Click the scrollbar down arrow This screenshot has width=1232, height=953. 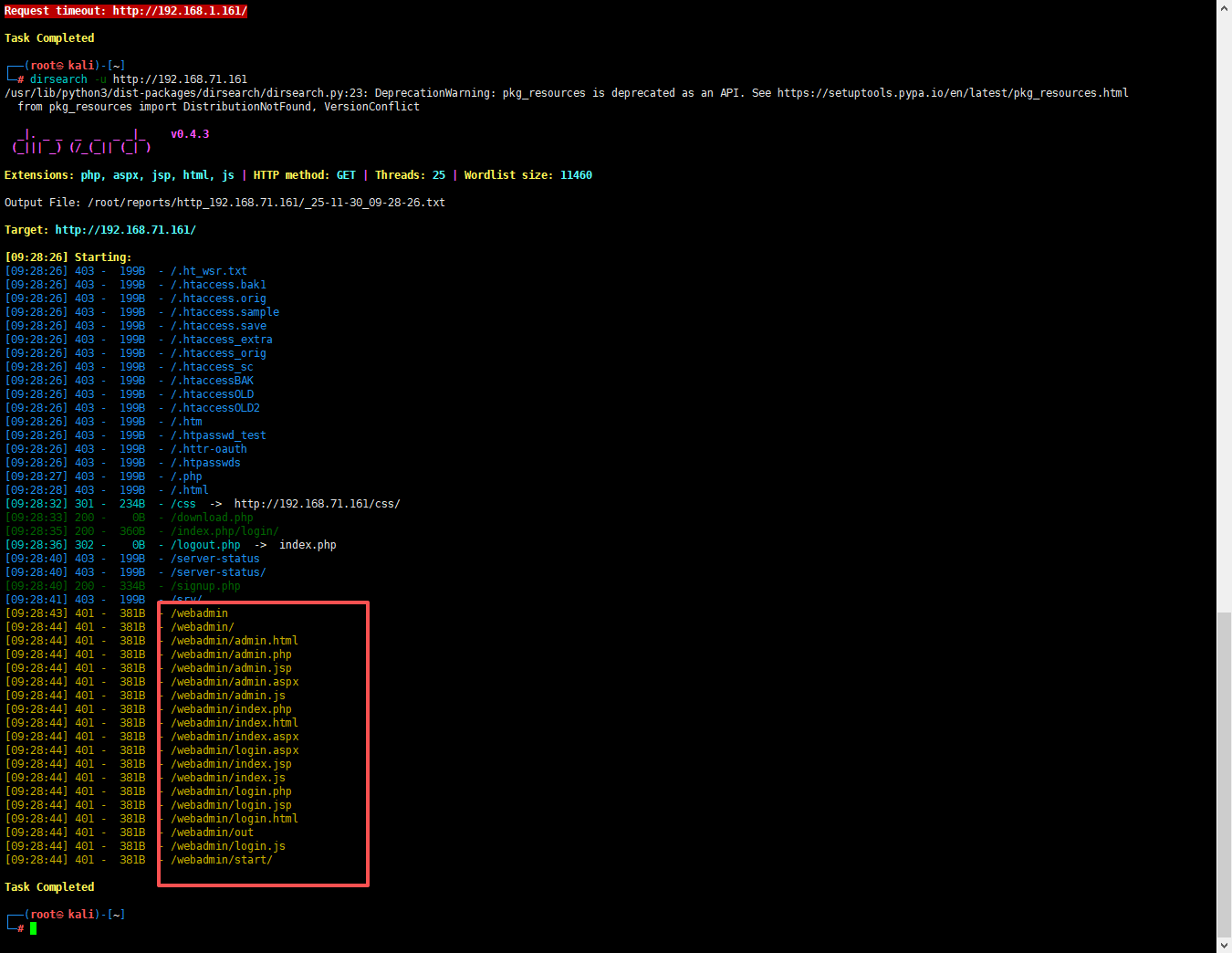(x=1224, y=945)
